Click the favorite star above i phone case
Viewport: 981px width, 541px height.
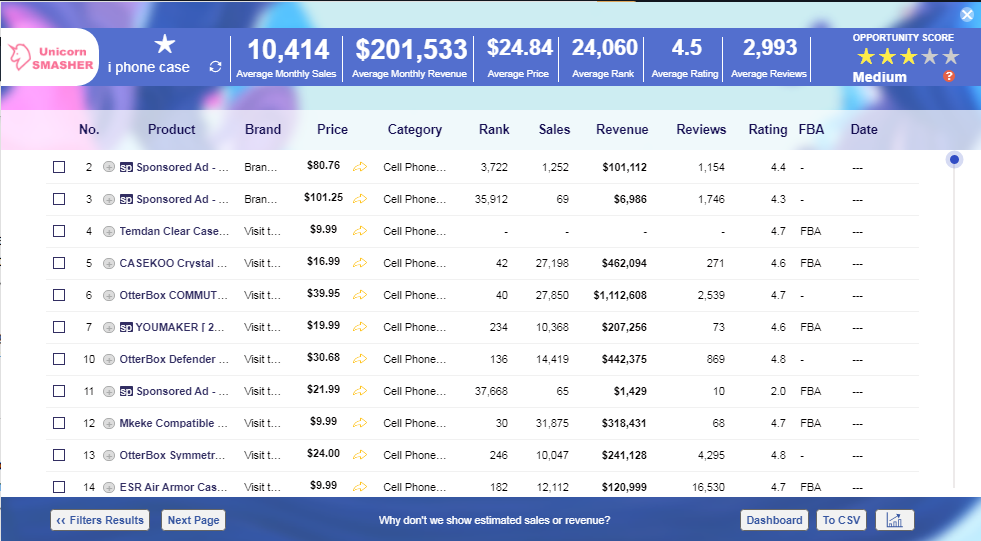pyautogui.click(x=165, y=44)
